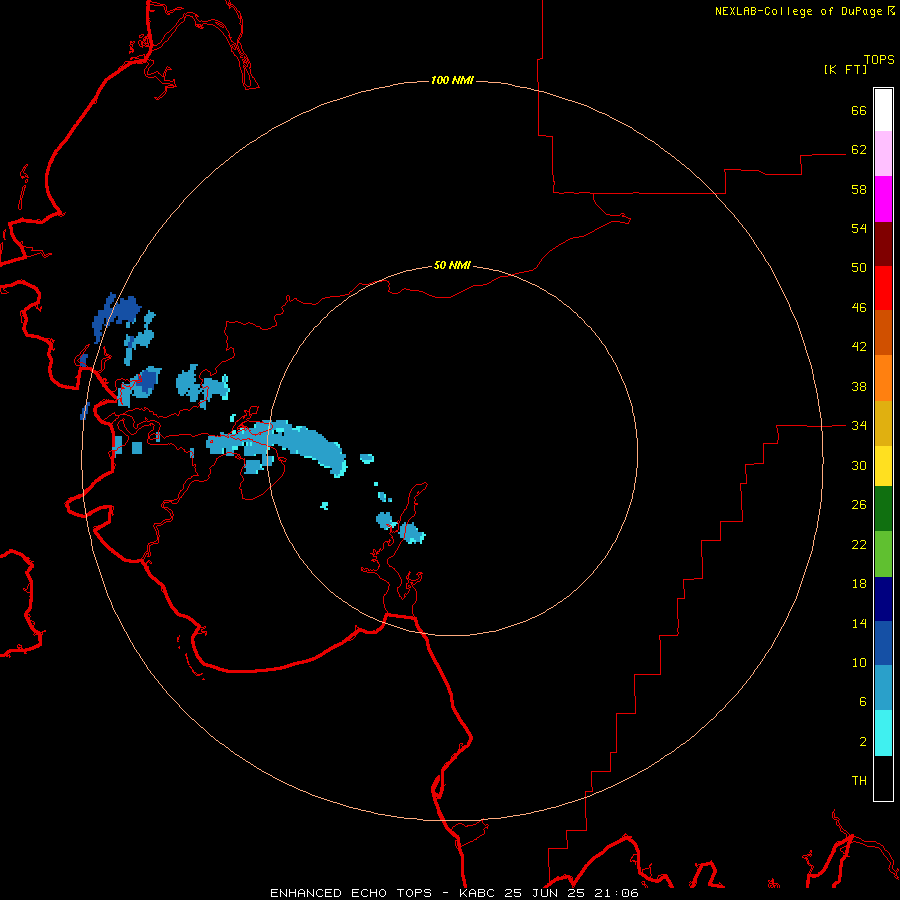
Task: Click the dark blue echo cell farthest northwest
Action: (x=115, y=316)
